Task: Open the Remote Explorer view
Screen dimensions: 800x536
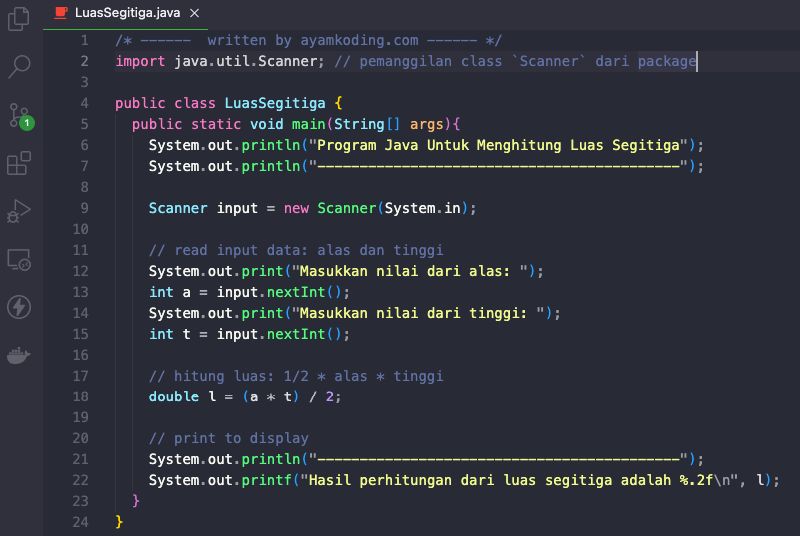Action: (19, 260)
